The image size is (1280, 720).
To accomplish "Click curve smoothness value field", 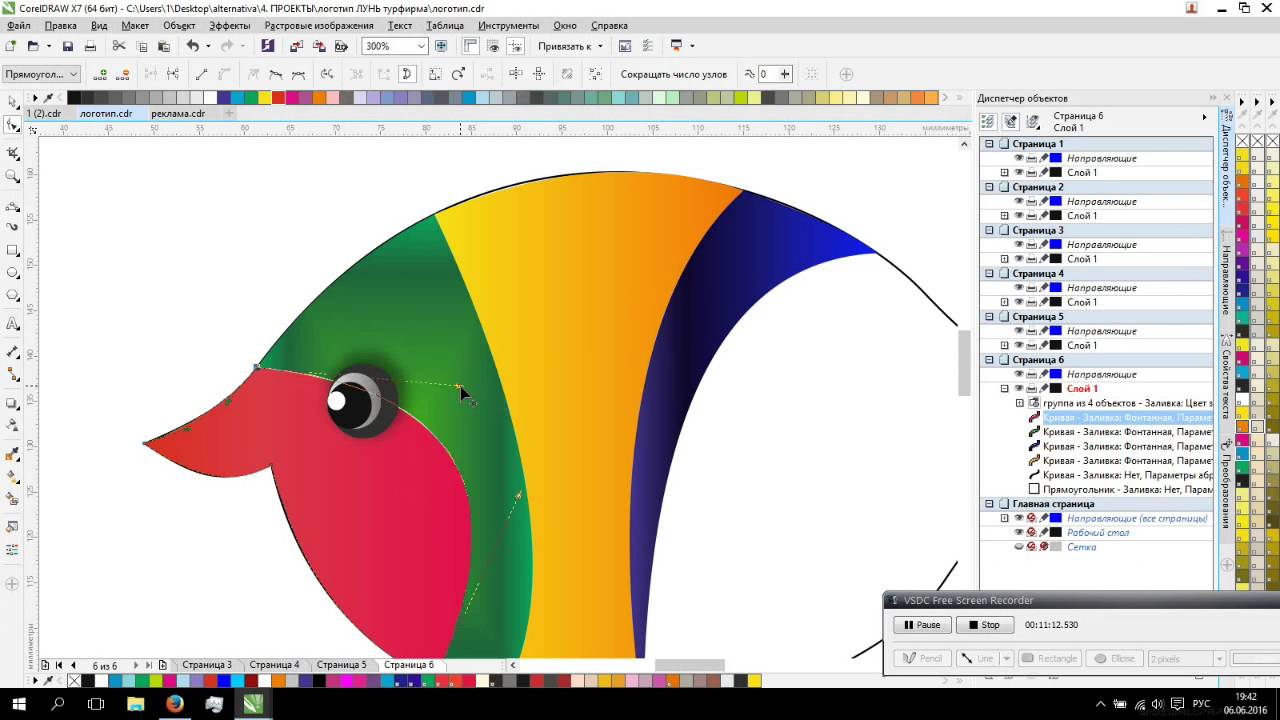I will click(767, 74).
